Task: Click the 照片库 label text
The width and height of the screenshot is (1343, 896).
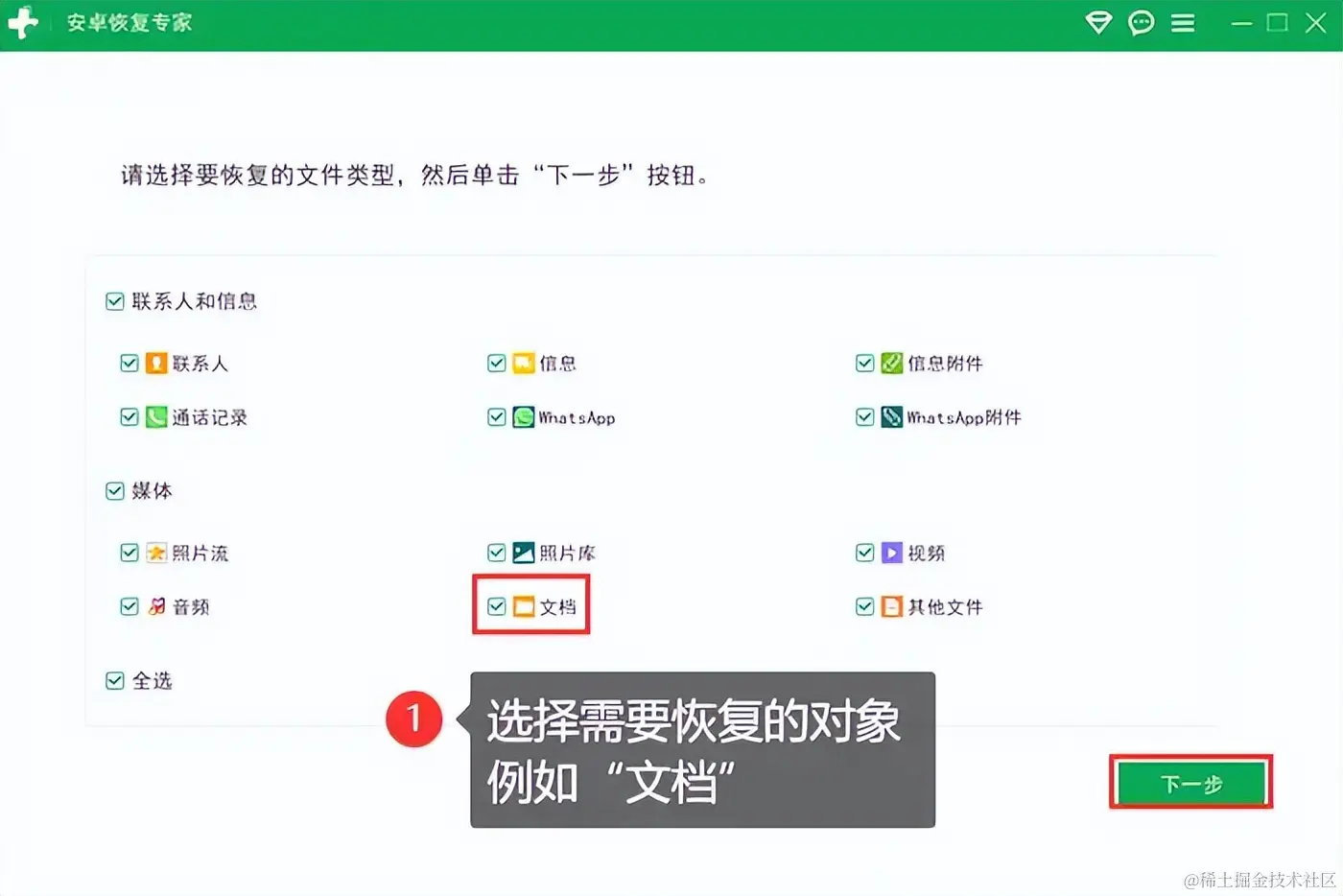Action: 567,553
